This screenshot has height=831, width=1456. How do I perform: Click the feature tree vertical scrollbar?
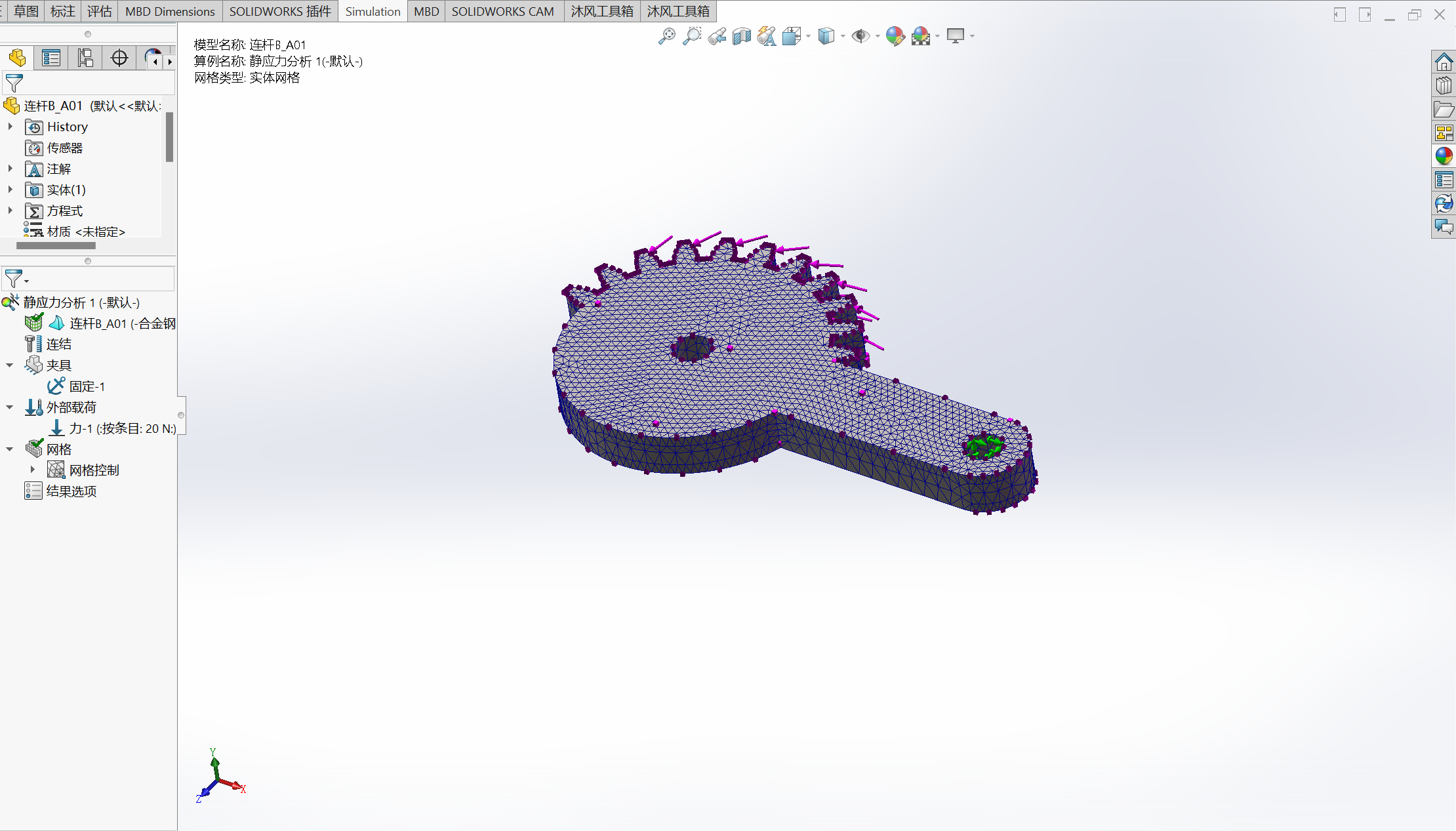pyautogui.click(x=169, y=137)
